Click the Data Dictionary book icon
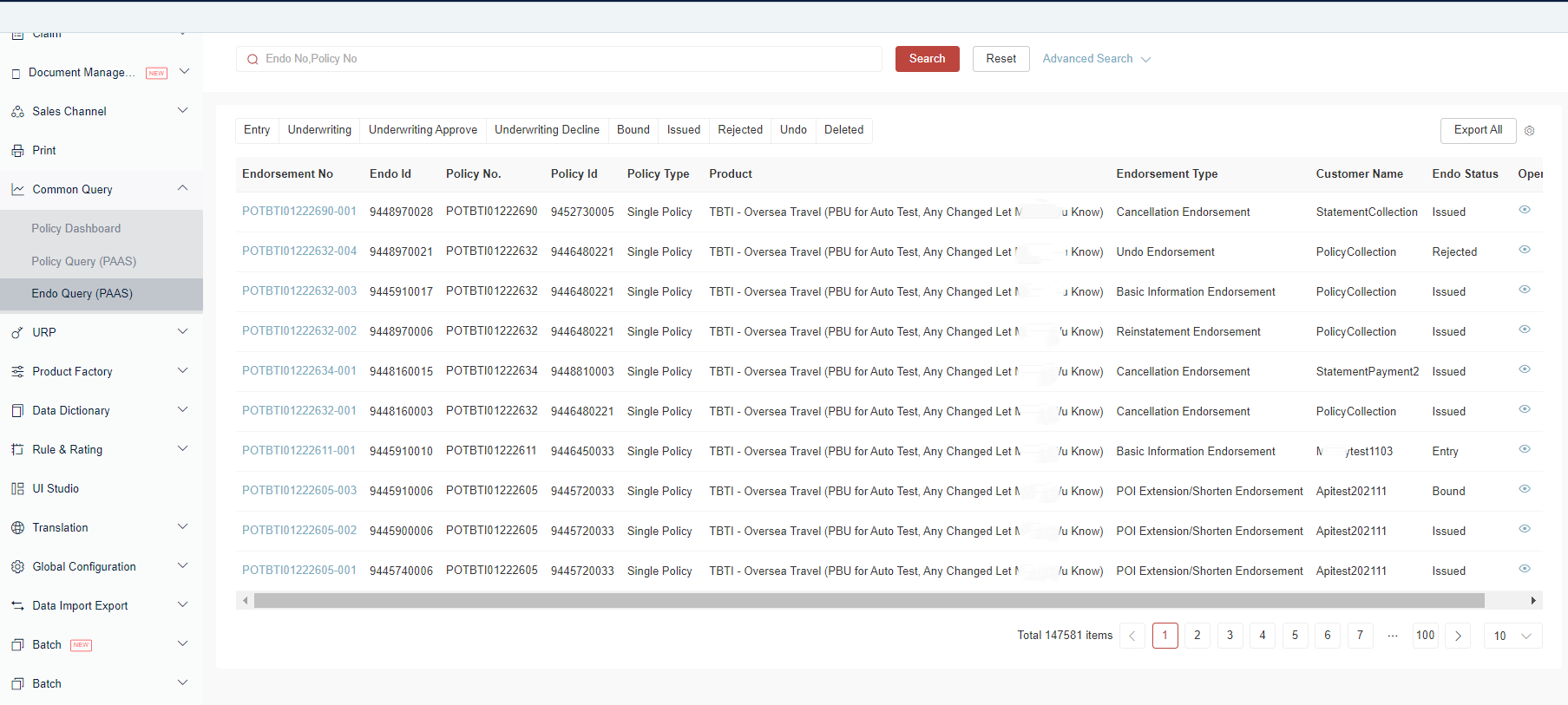 (17, 411)
